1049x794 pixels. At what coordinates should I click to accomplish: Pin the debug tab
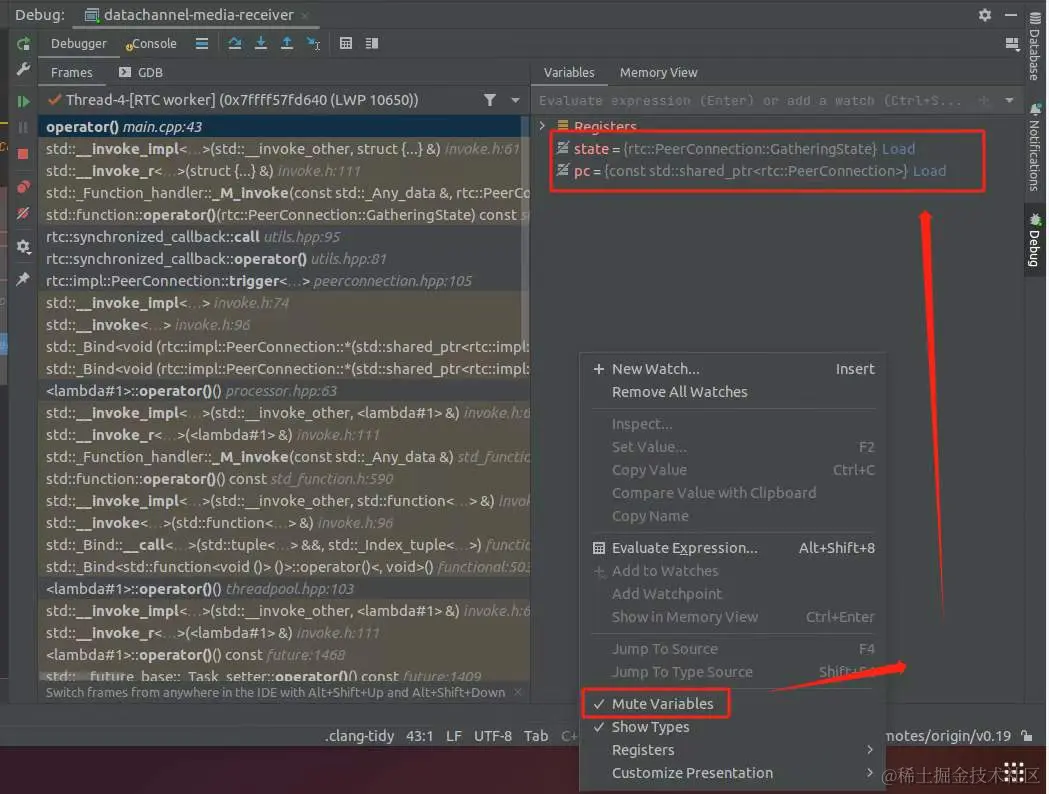click(23, 279)
